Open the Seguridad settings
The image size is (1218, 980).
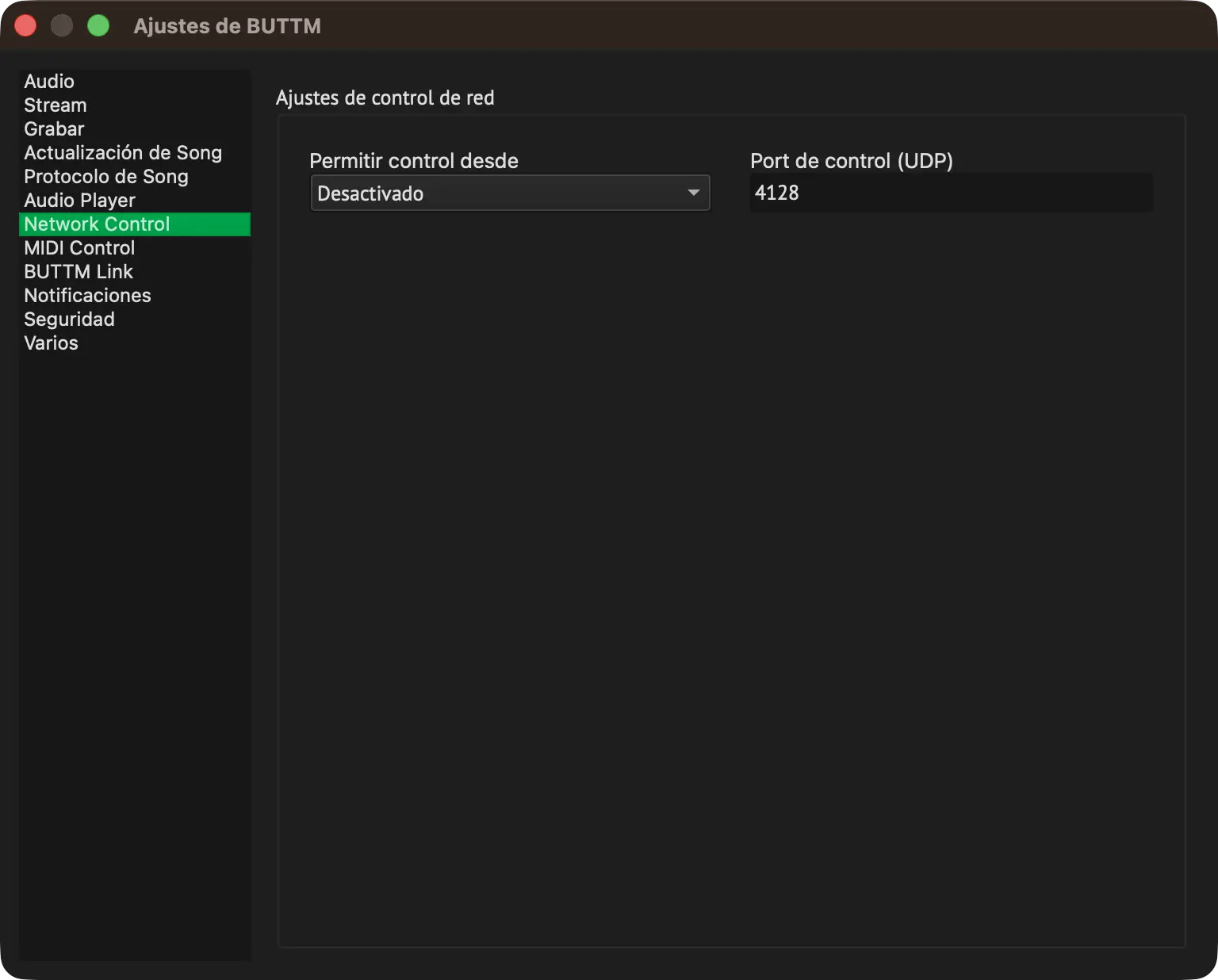134,319
